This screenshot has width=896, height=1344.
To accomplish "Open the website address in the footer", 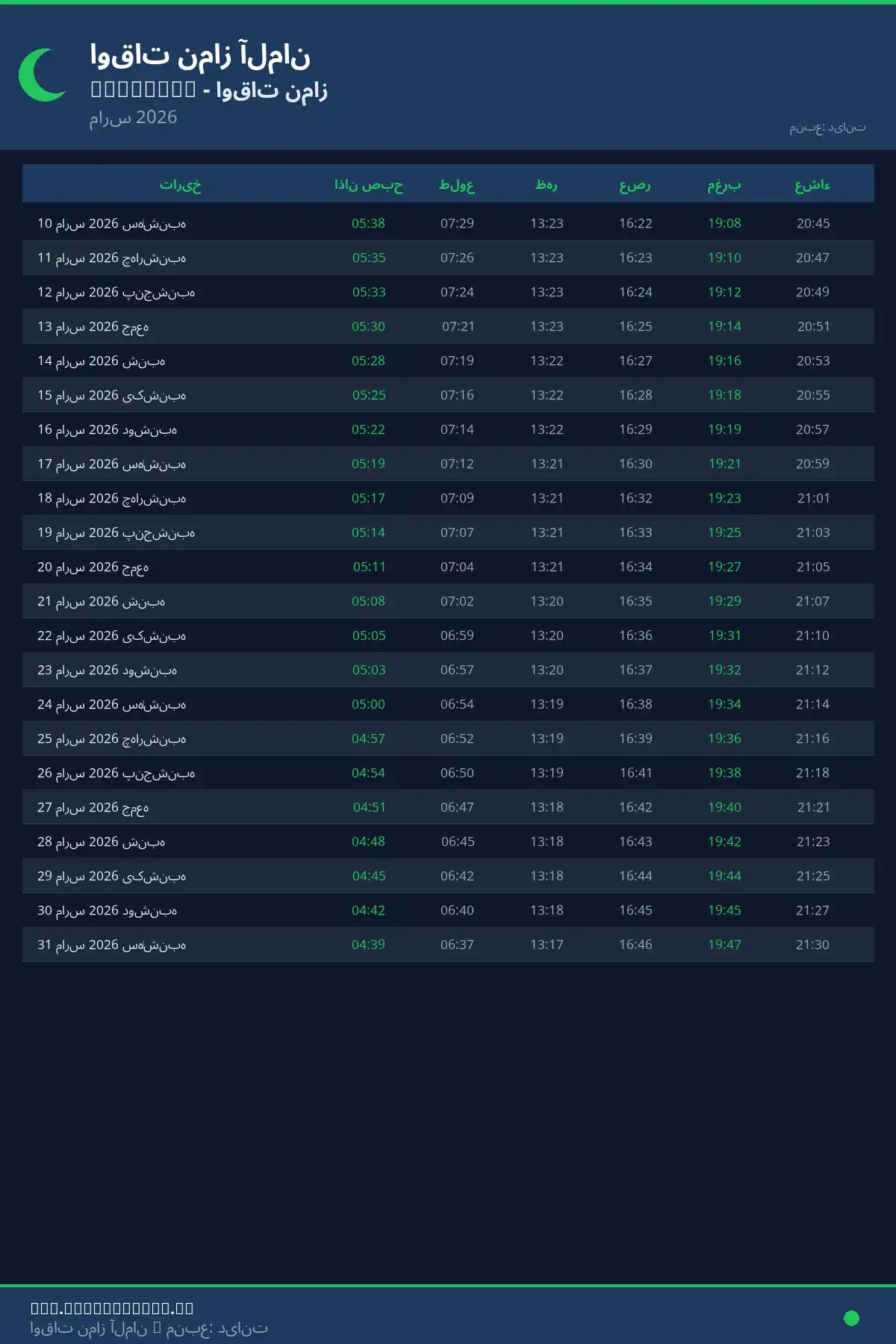I will click(x=112, y=1307).
